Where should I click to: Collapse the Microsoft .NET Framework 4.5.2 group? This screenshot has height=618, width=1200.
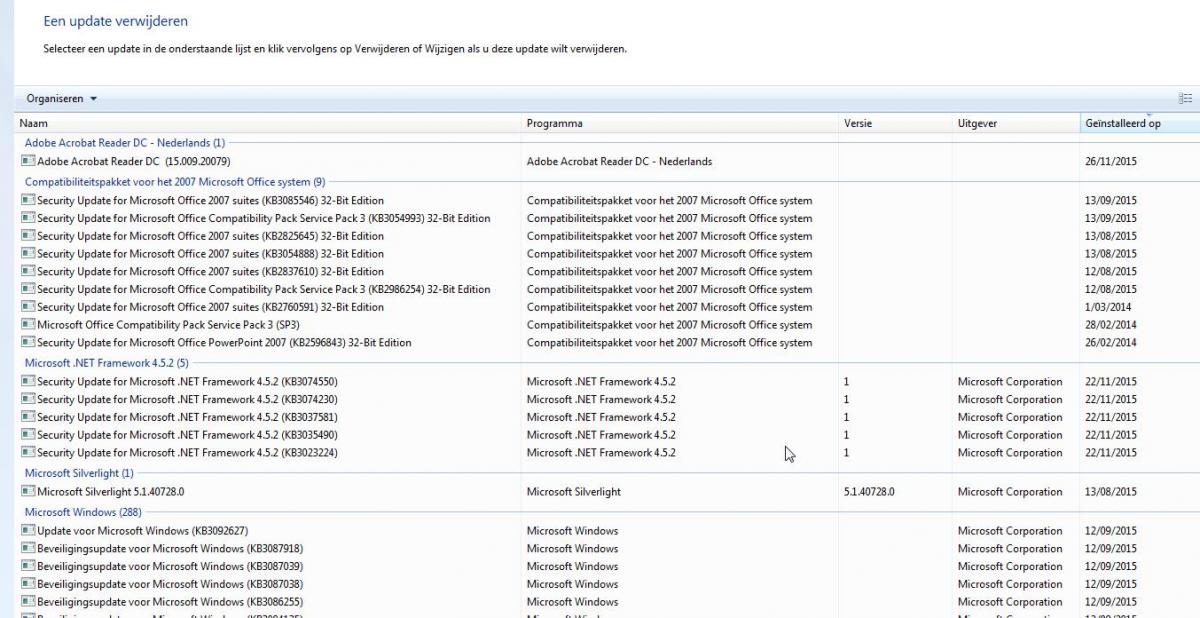[x=106, y=363]
